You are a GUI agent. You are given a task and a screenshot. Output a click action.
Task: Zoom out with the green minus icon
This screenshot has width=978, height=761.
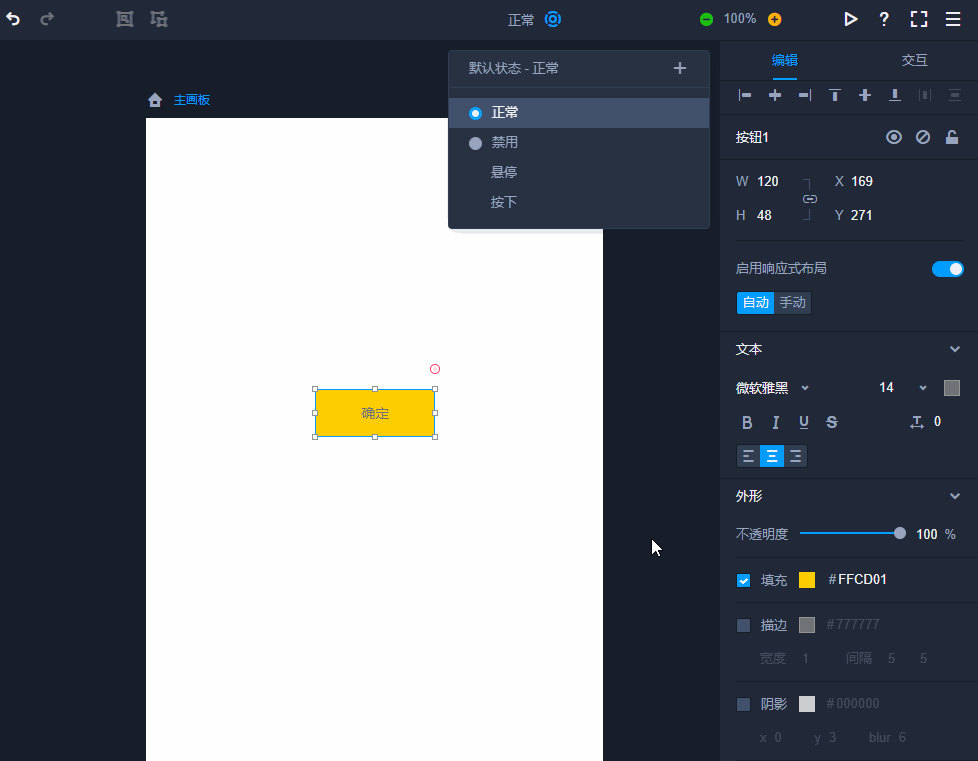(x=706, y=19)
